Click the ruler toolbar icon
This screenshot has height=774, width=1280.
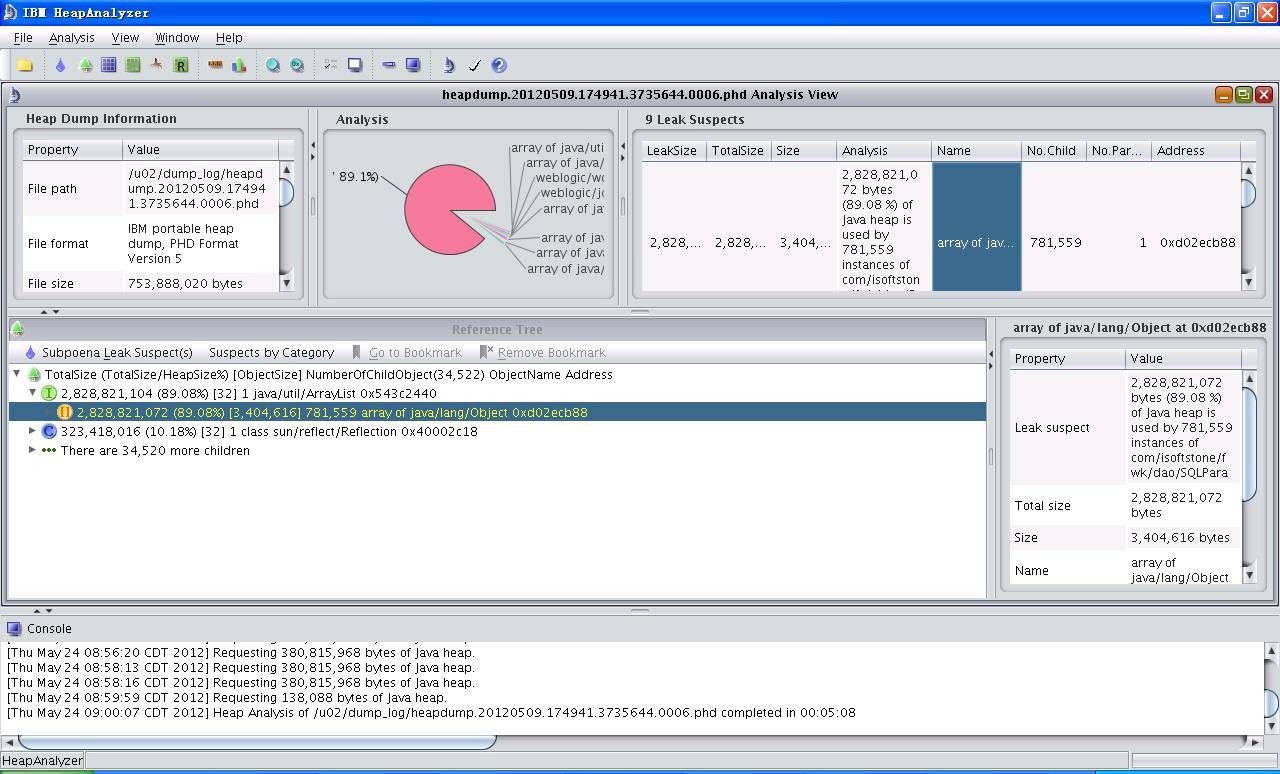tap(215, 65)
